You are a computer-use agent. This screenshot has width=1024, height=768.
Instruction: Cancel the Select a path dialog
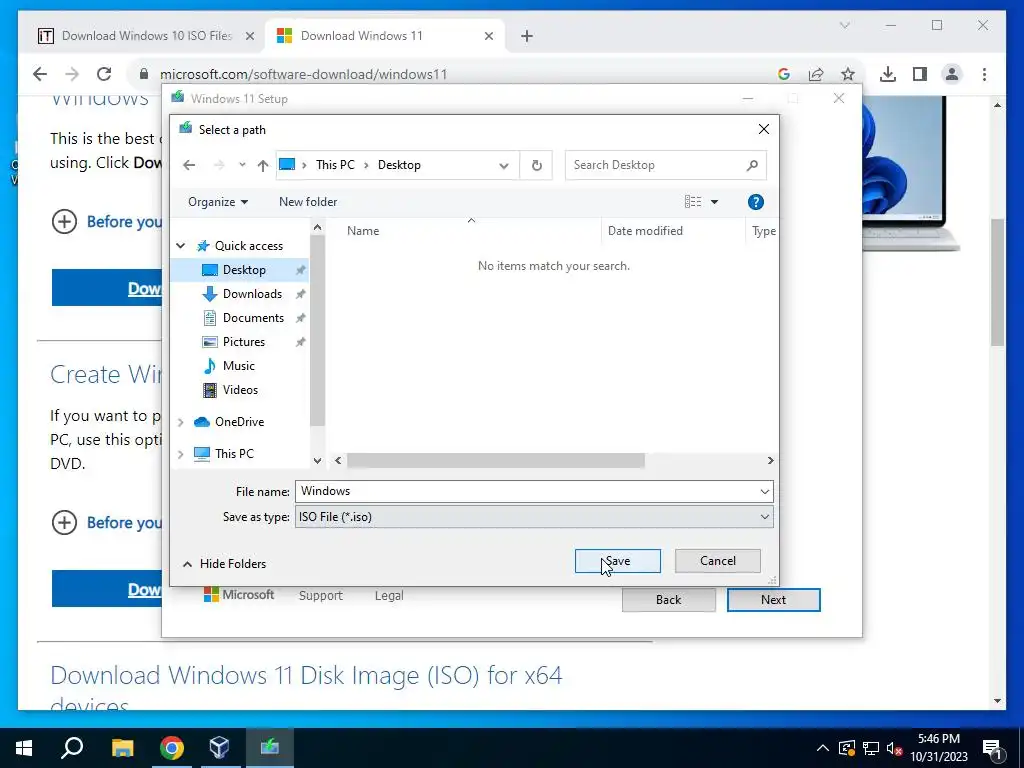point(718,561)
